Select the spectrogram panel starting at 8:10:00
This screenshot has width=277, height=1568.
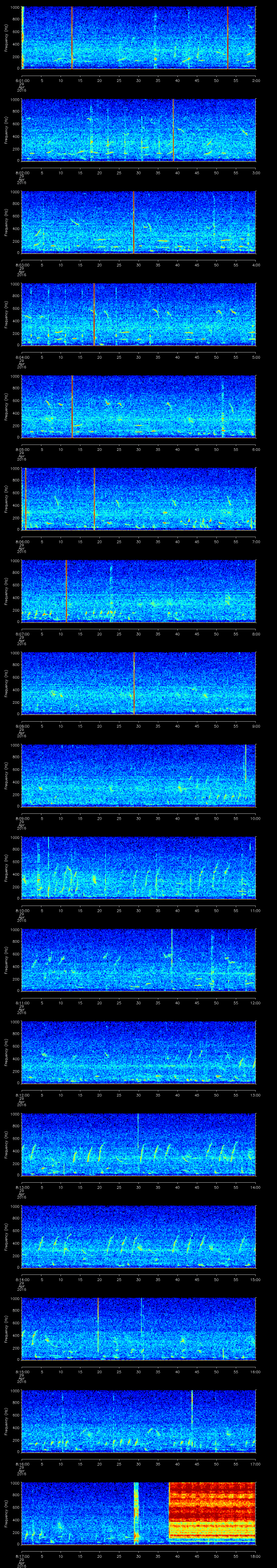[139, 868]
